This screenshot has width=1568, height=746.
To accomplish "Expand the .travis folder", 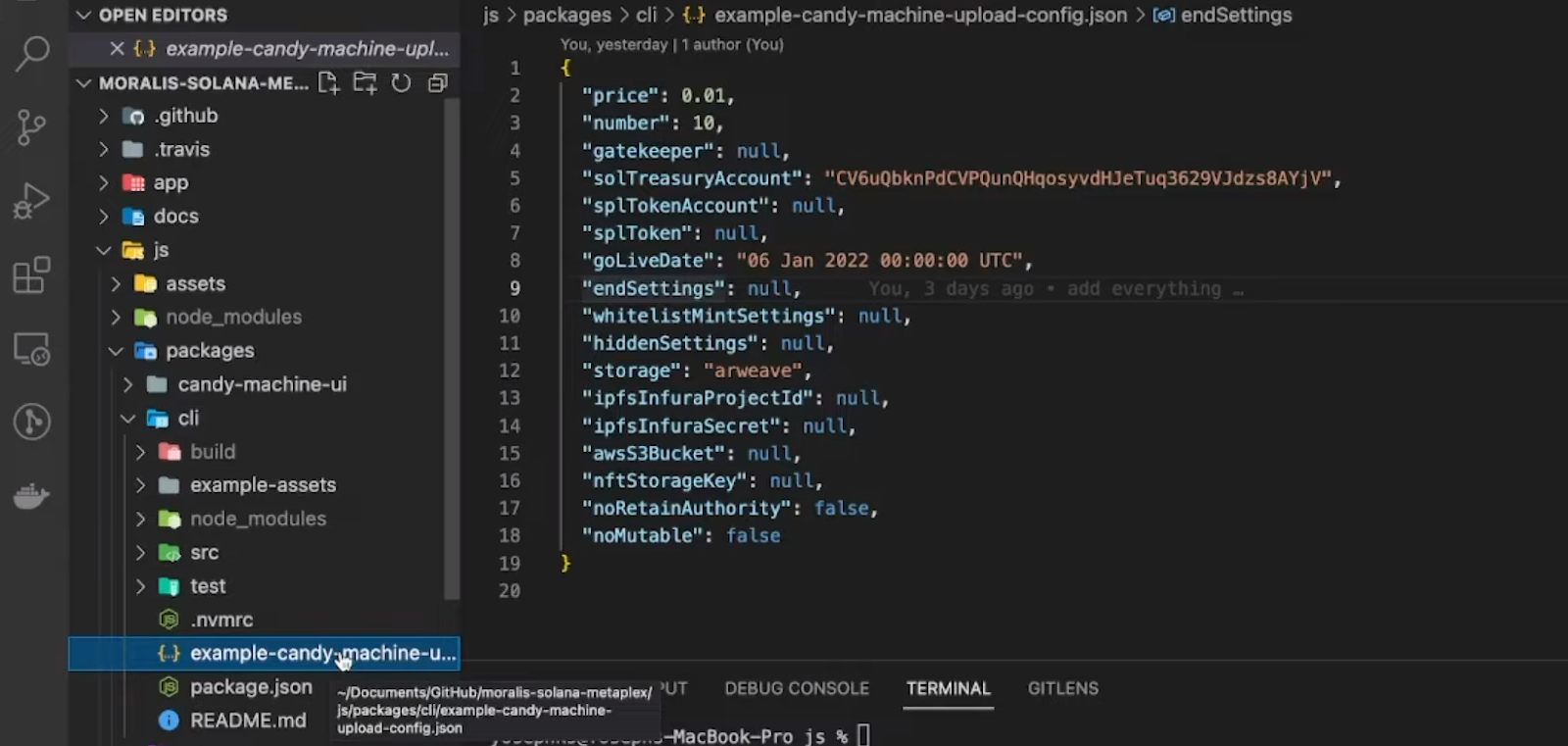I will tap(104, 149).
